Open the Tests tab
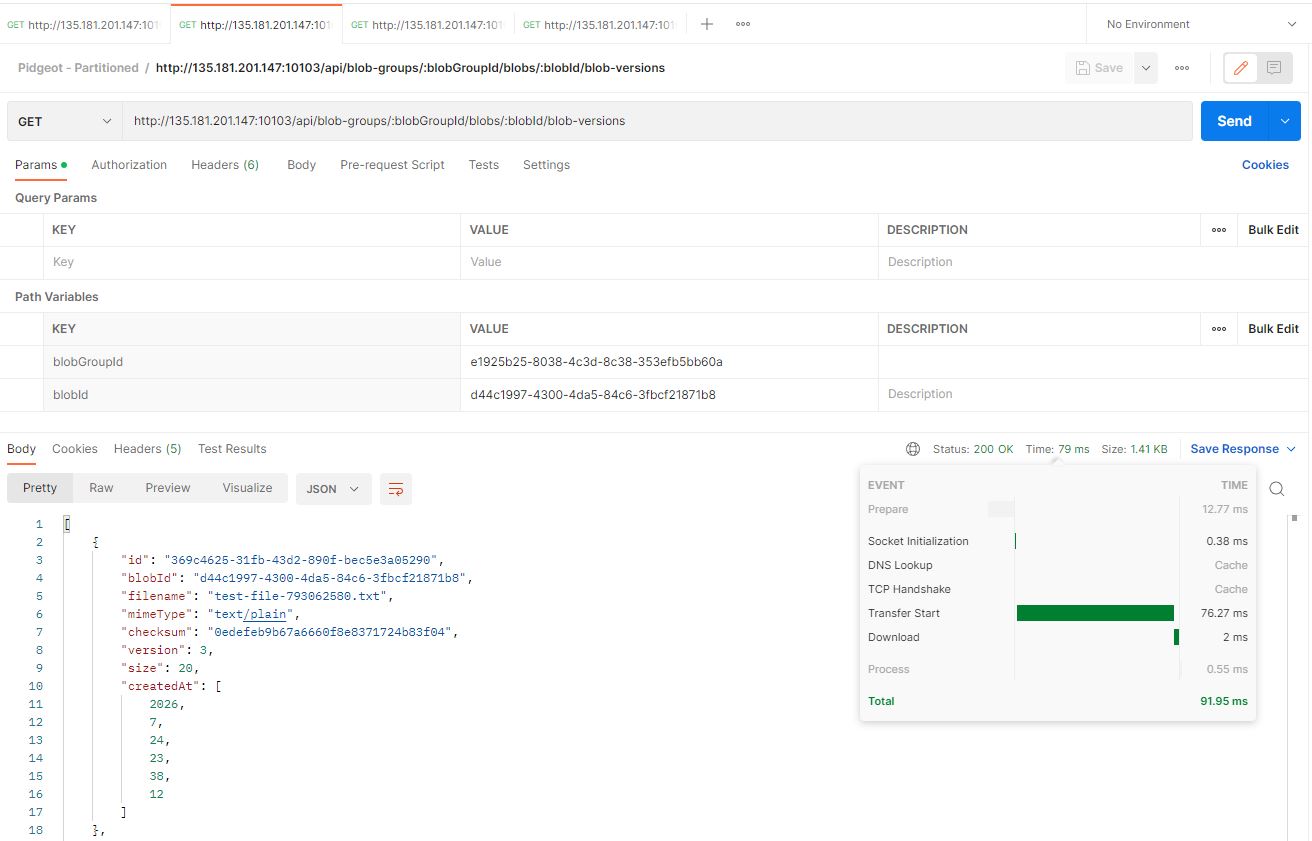The image size is (1312, 841). click(483, 165)
